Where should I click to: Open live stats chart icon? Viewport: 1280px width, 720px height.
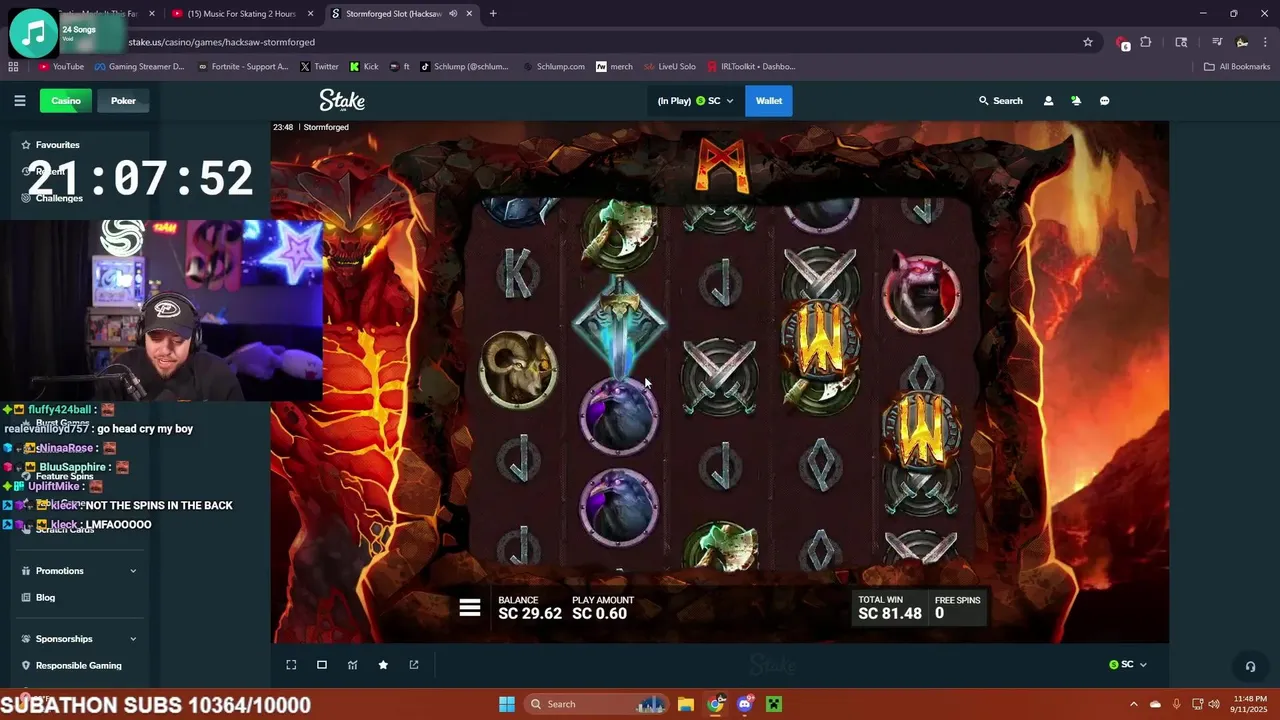tap(352, 665)
